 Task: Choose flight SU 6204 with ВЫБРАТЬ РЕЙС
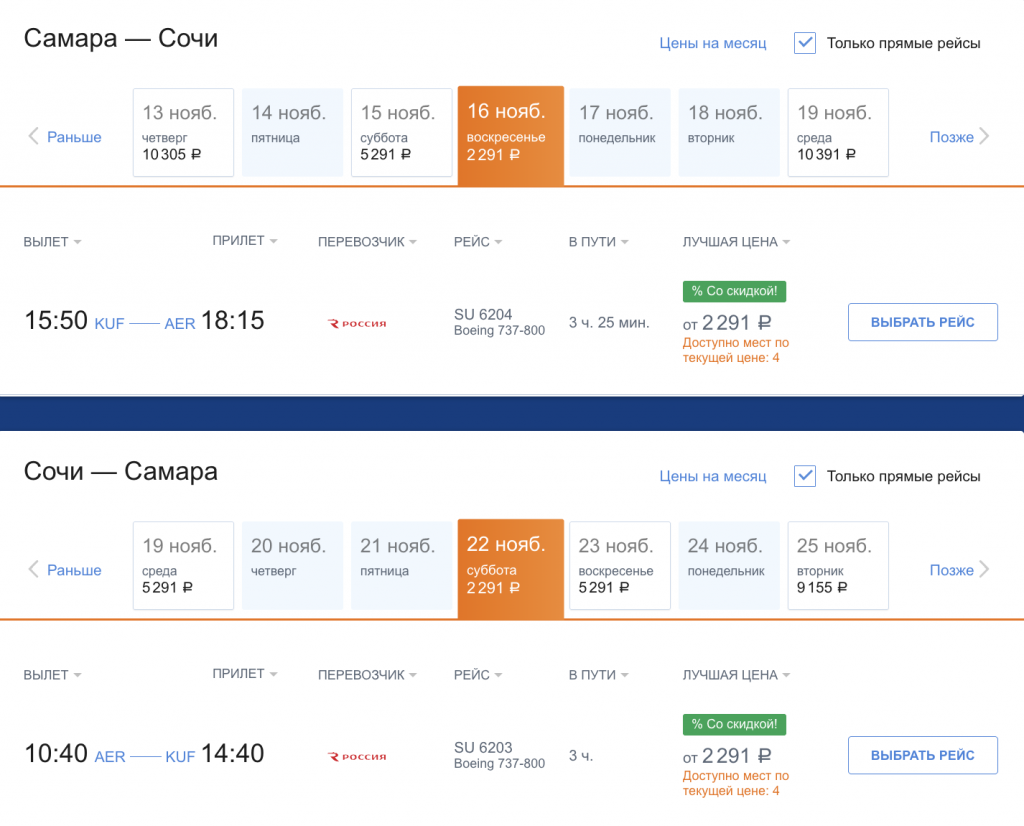pos(922,322)
